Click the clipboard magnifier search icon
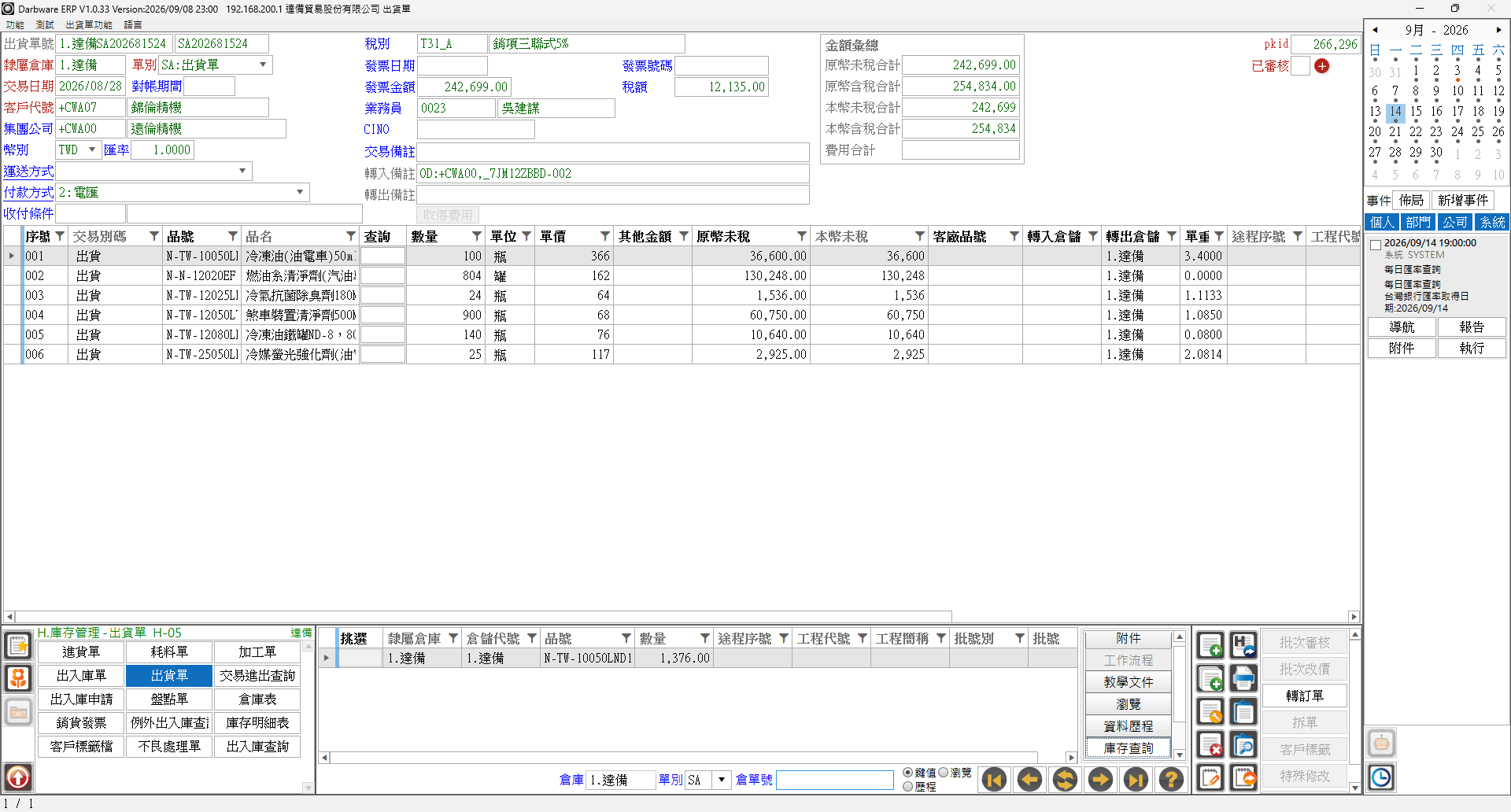 coord(1243,745)
